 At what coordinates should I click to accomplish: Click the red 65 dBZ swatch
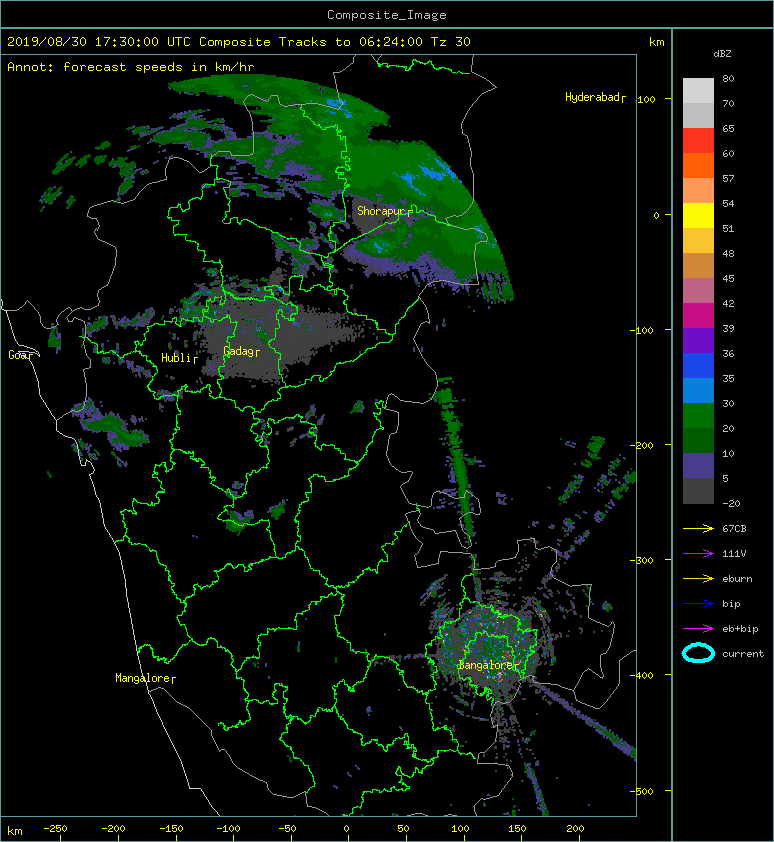tap(698, 141)
